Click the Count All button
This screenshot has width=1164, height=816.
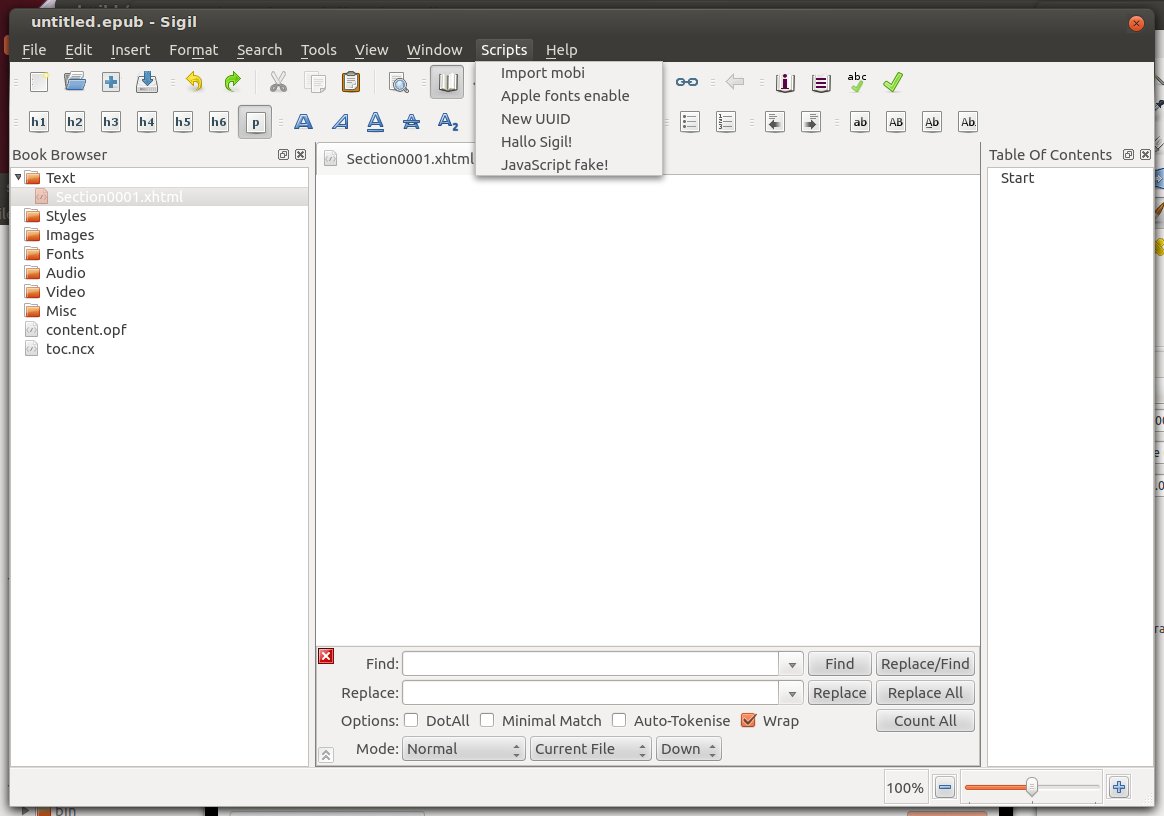(925, 721)
